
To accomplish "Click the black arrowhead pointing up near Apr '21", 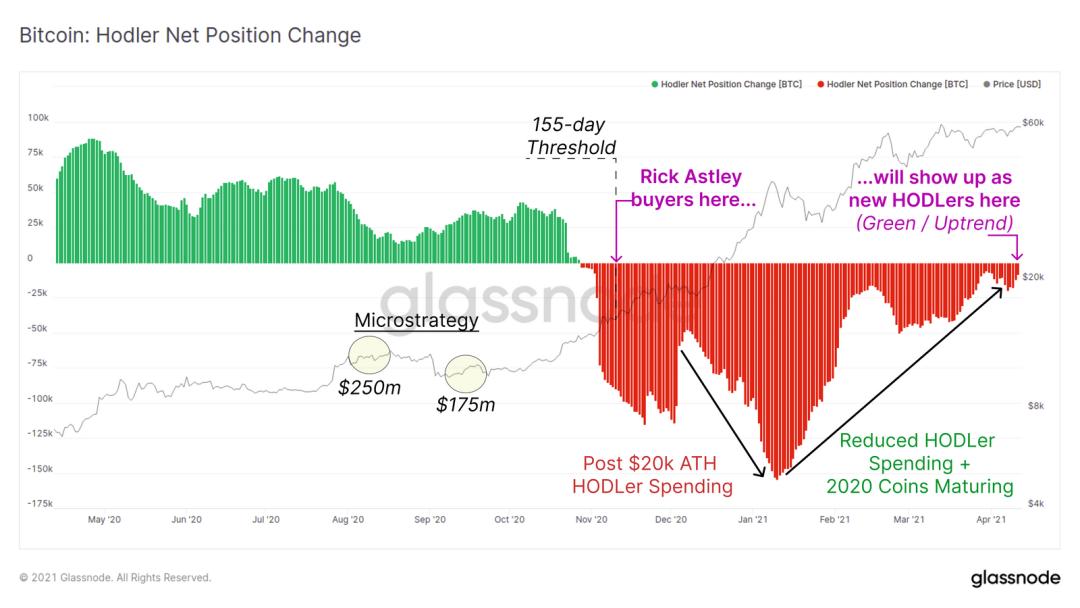I will click(x=997, y=293).
